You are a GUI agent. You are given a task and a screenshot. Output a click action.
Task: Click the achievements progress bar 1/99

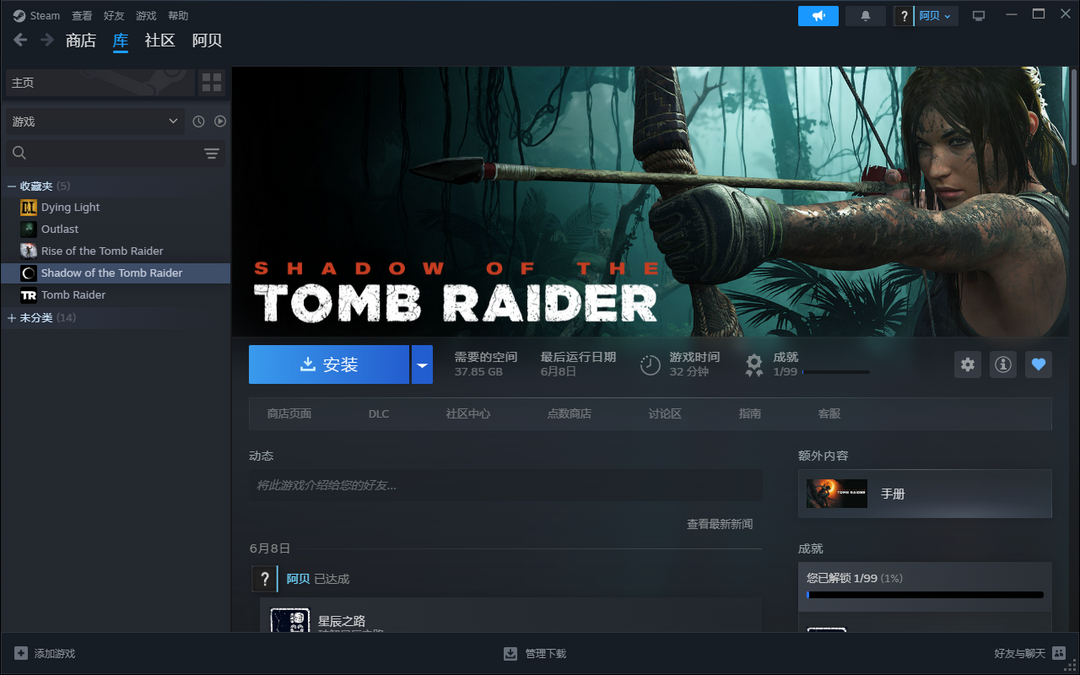(x=835, y=372)
